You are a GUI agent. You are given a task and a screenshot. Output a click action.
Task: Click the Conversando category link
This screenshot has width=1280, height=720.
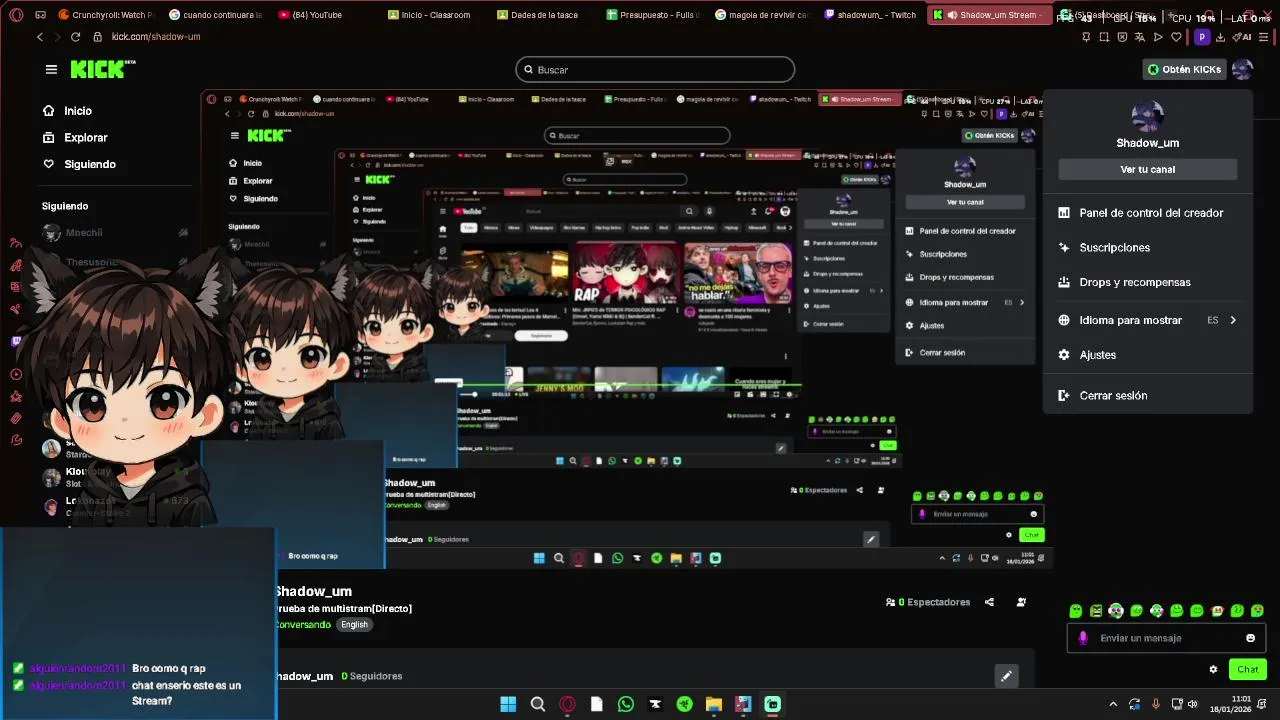point(303,624)
